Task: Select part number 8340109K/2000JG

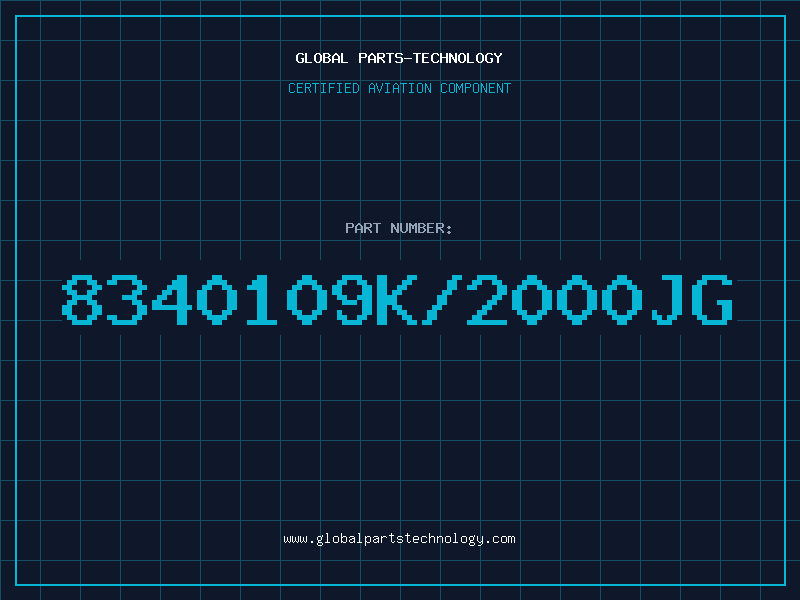Action: (x=398, y=300)
